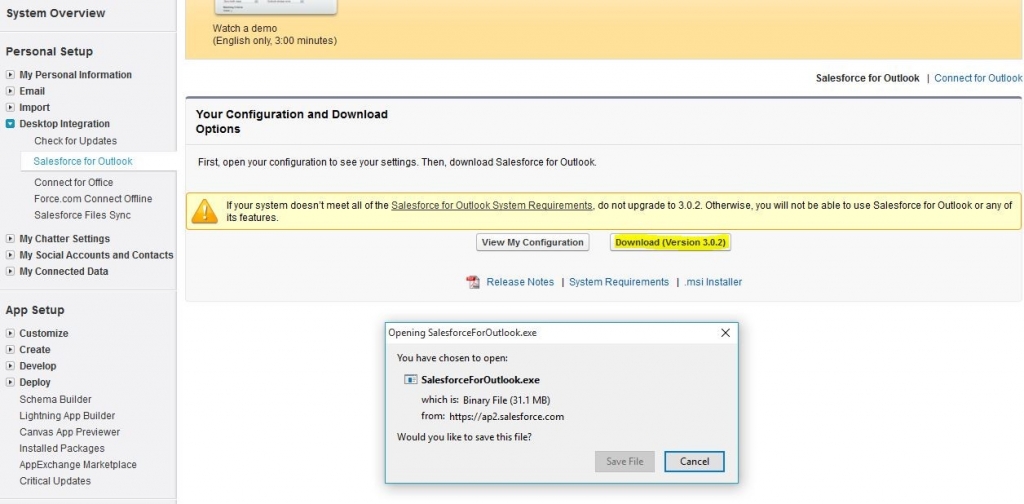
Task: Click Desktop Integration label
Action: click(65, 124)
